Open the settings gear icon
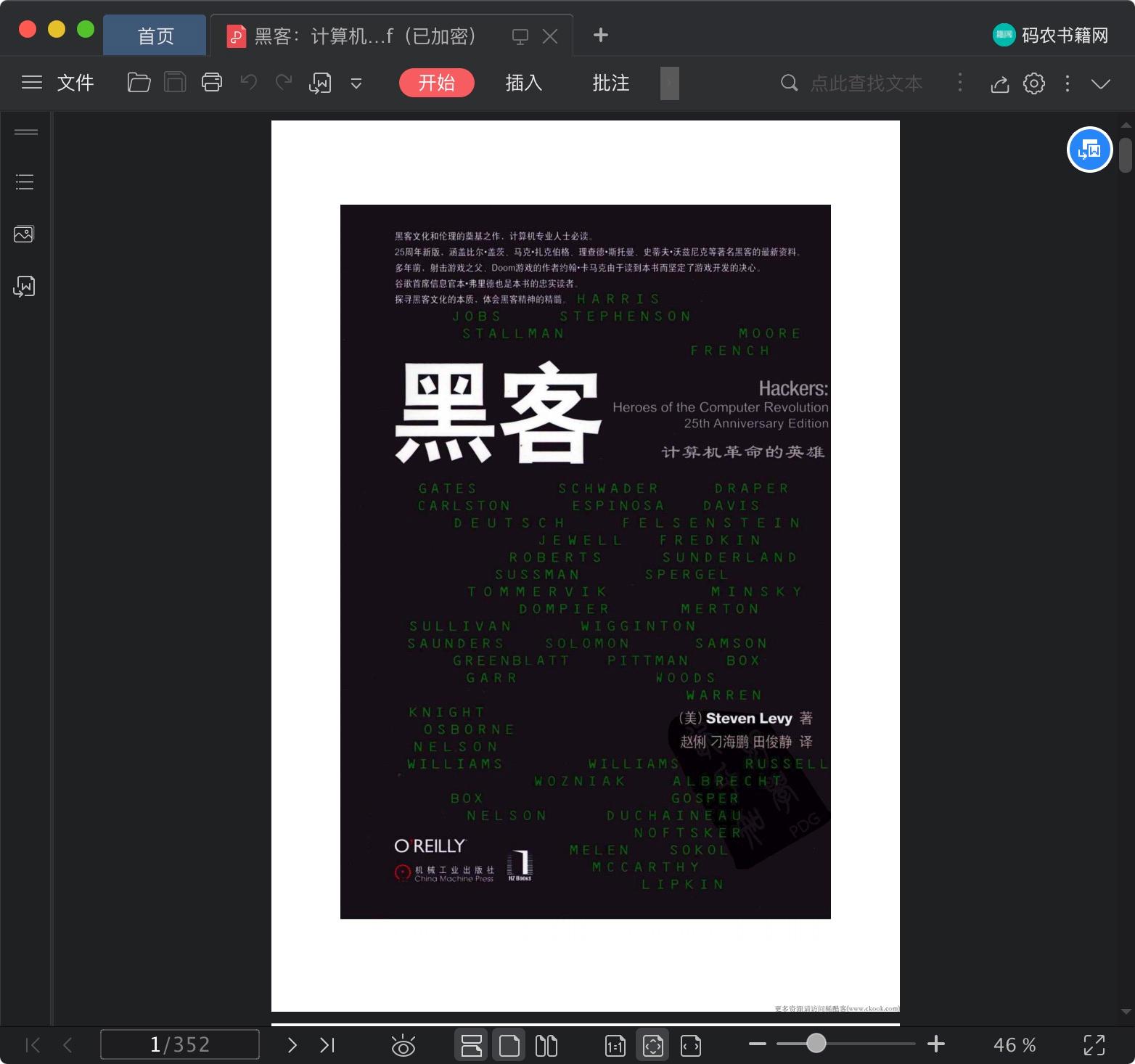This screenshot has height=1064, width=1135. [1034, 83]
